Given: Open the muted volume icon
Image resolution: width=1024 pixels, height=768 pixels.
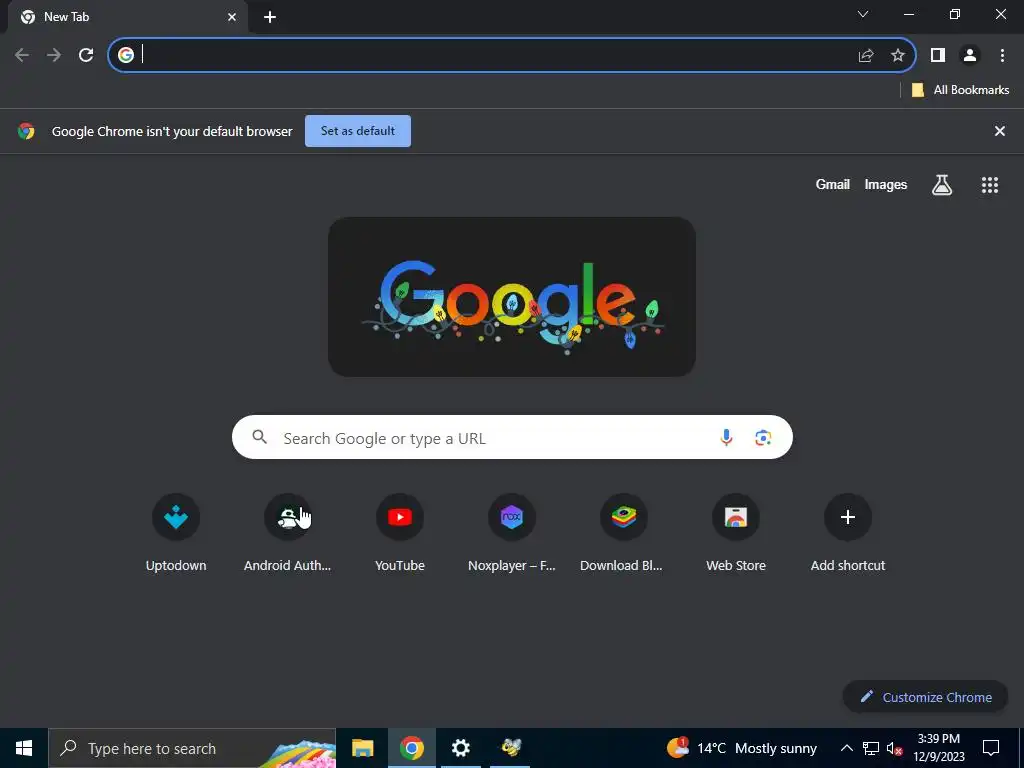Looking at the screenshot, I should 895,748.
